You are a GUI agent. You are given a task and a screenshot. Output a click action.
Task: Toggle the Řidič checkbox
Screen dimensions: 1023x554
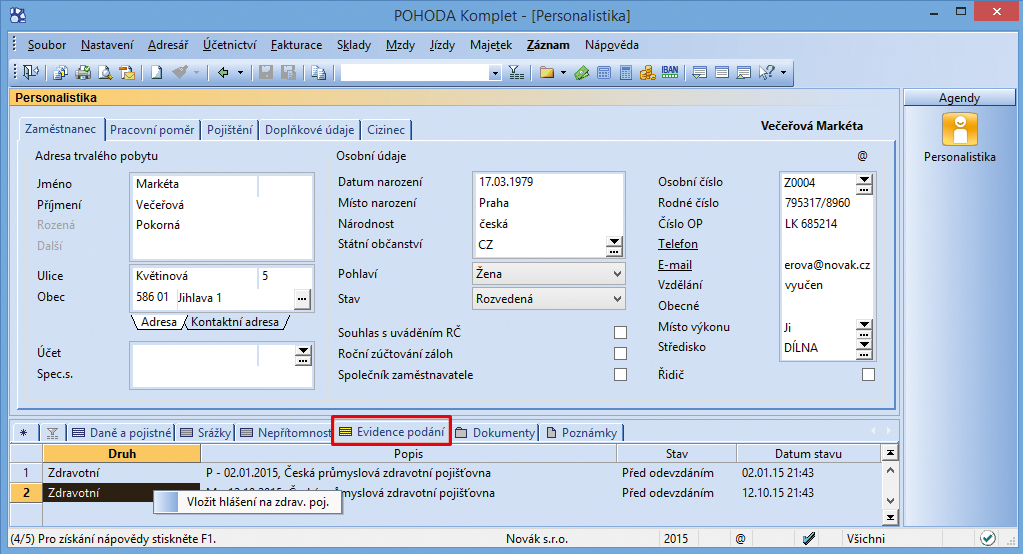click(868, 375)
